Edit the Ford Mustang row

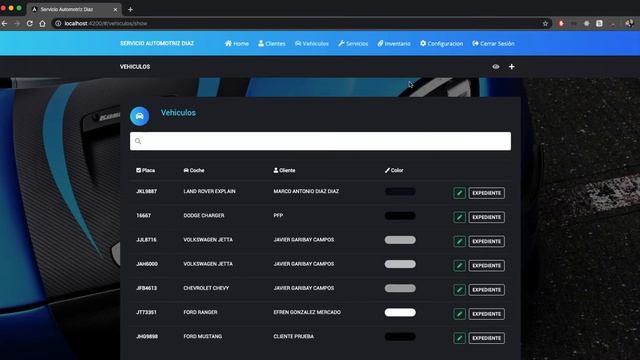click(459, 338)
